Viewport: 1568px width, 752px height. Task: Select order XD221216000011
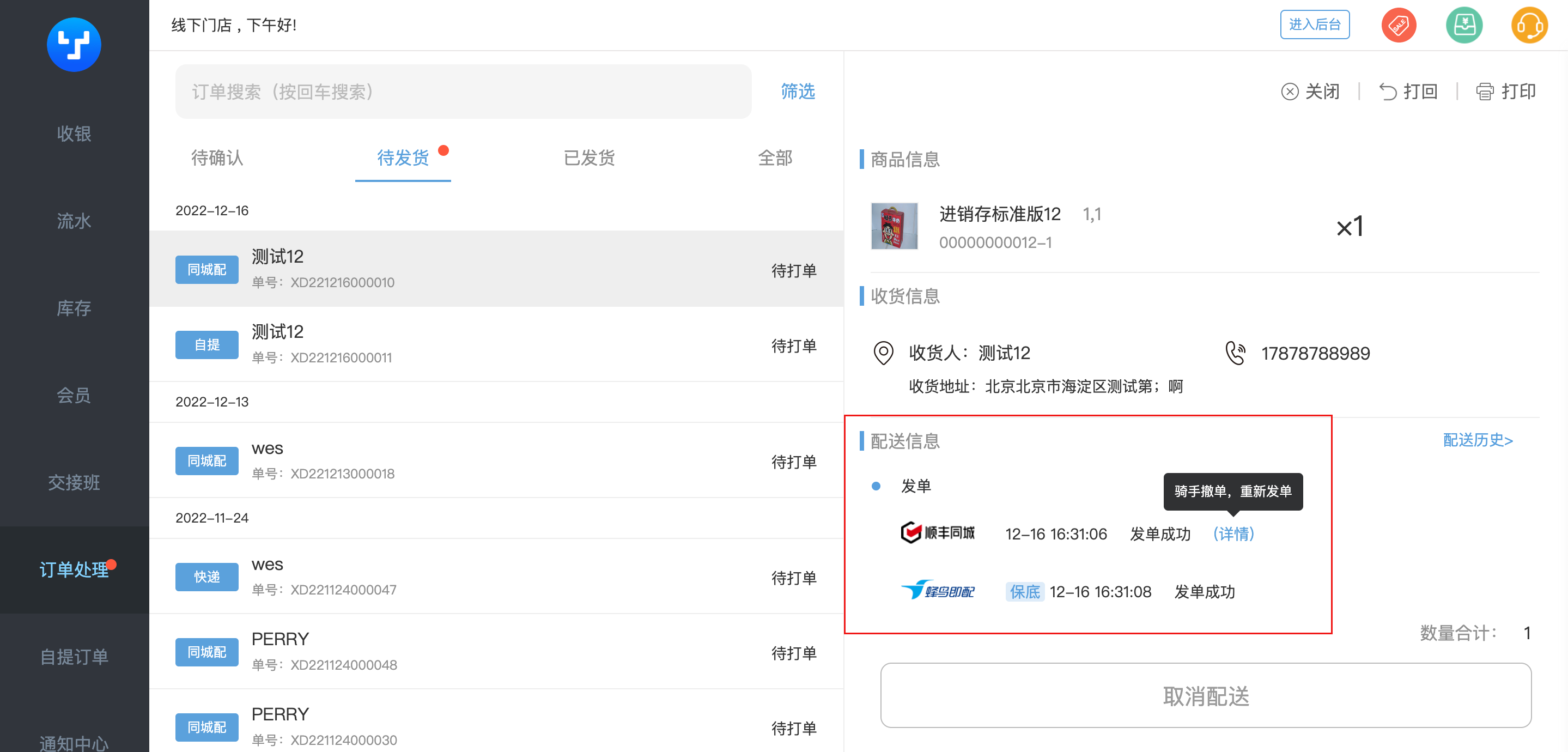[x=497, y=344]
